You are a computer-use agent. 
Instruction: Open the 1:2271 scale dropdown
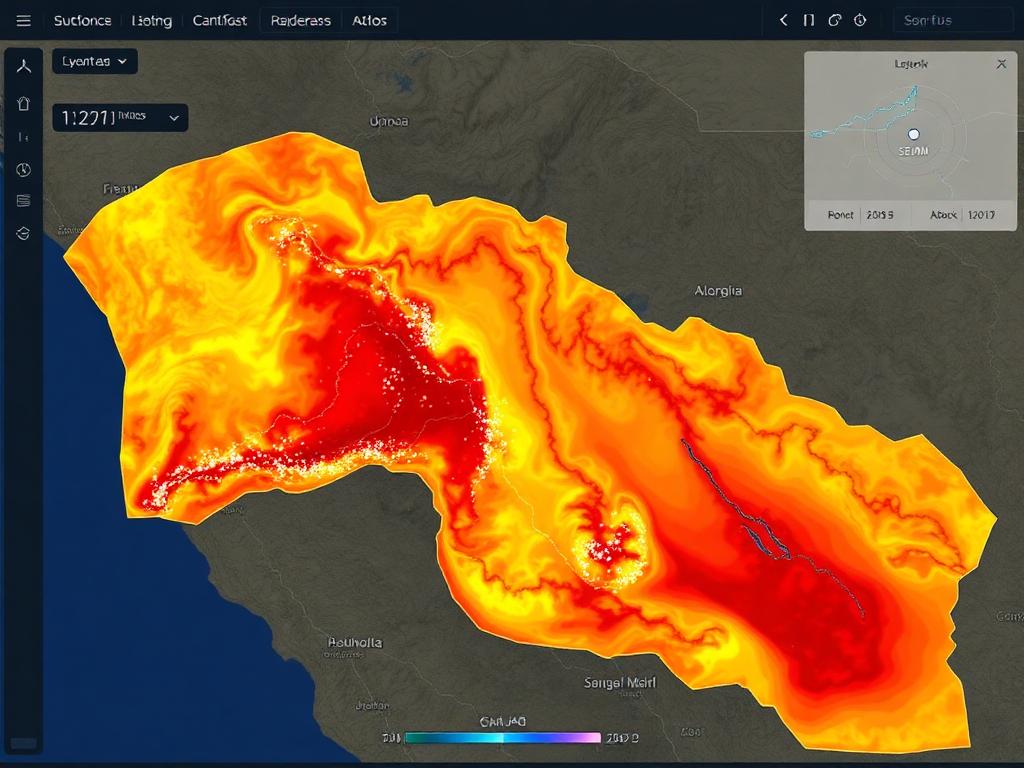tap(120, 118)
